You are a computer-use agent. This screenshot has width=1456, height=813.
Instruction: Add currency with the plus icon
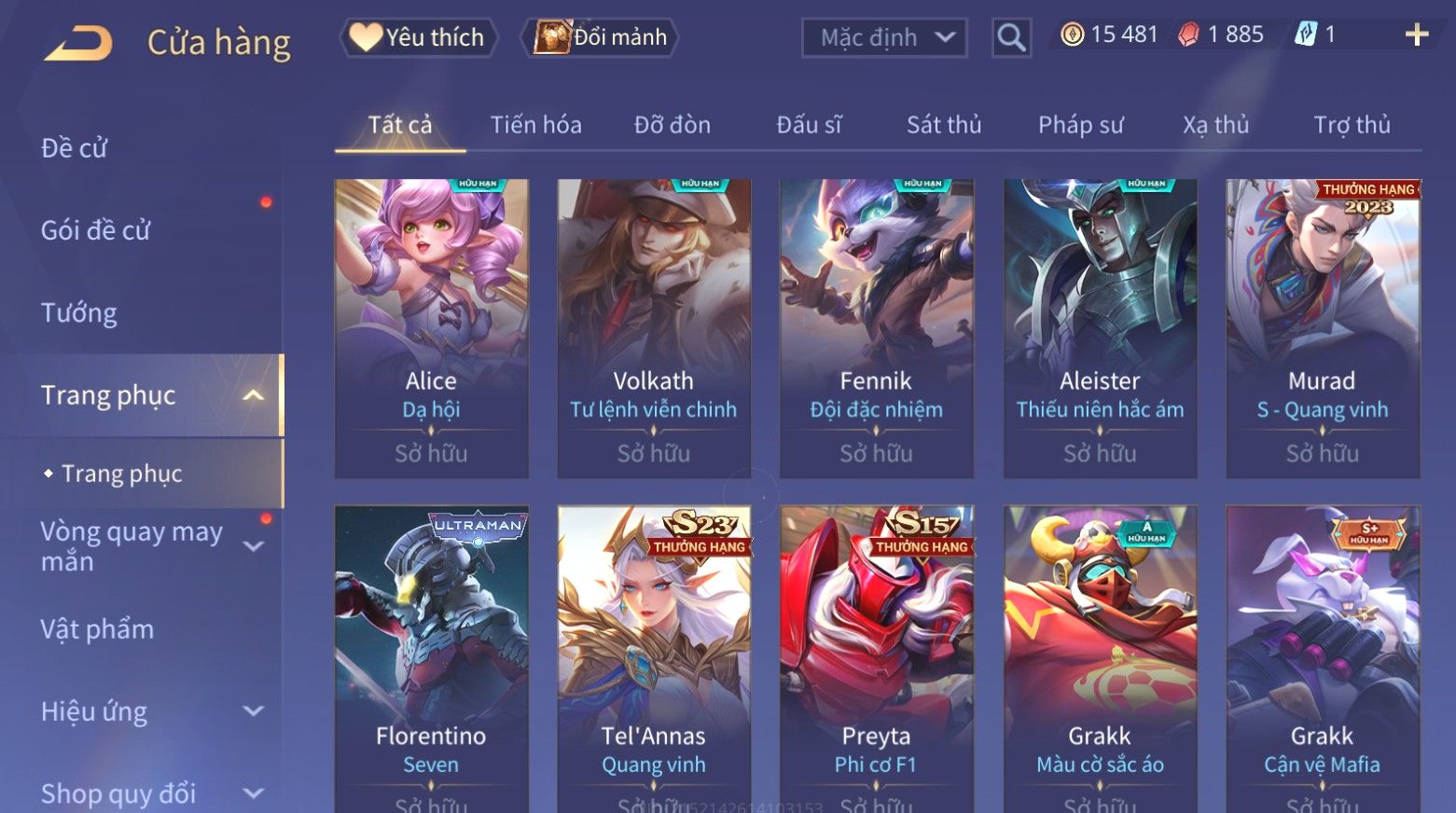point(1417,35)
